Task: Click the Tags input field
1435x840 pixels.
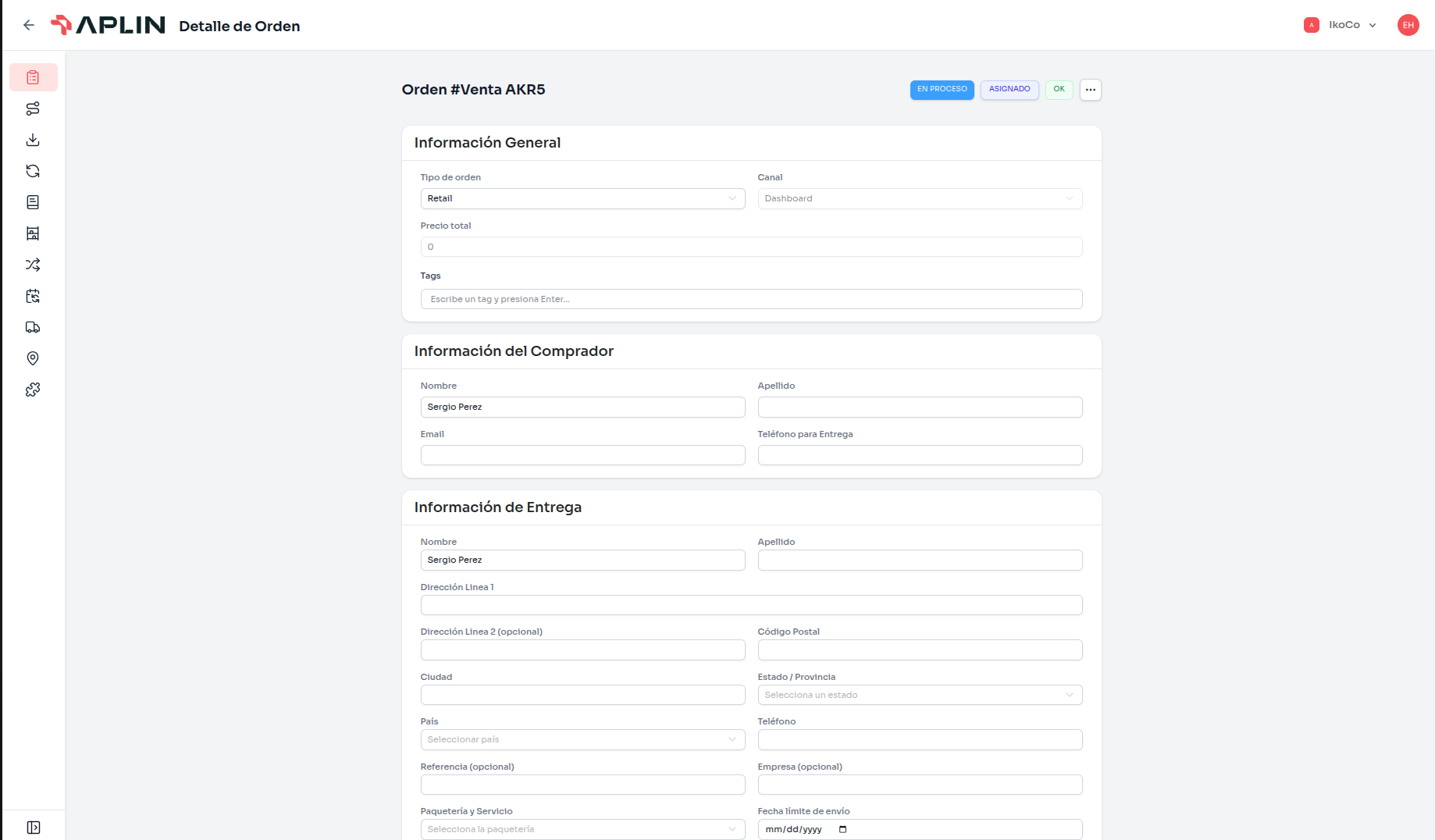Action: (x=752, y=299)
